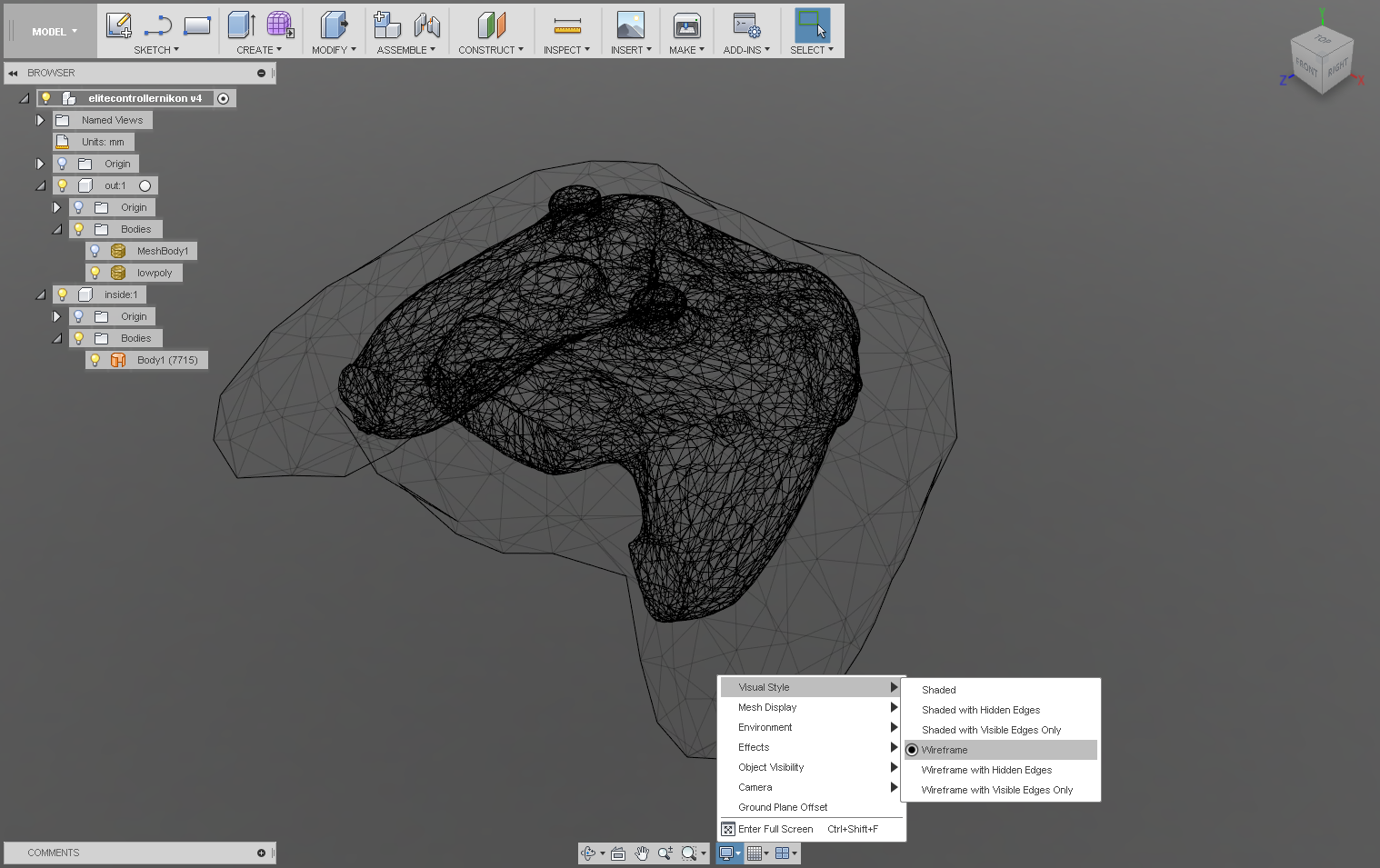Toggle visibility bulb of lowpoly body
Screen dimensions: 1380x868
95,273
